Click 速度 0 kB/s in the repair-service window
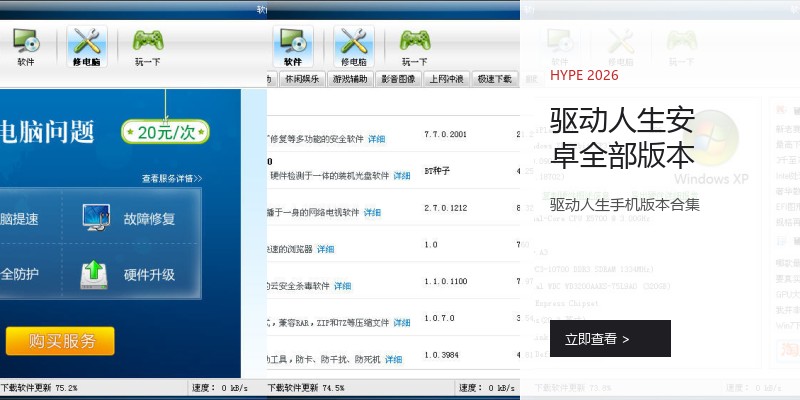The image size is (800, 400). 220,388
